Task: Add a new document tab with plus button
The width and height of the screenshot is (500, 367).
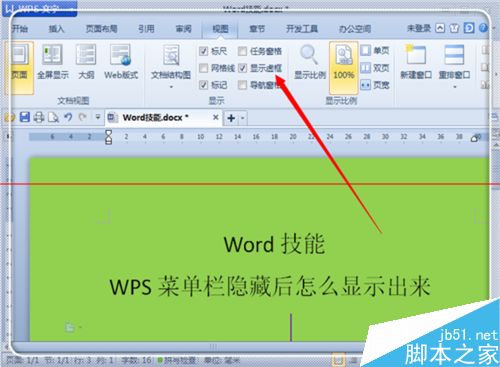Action: pos(231,118)
